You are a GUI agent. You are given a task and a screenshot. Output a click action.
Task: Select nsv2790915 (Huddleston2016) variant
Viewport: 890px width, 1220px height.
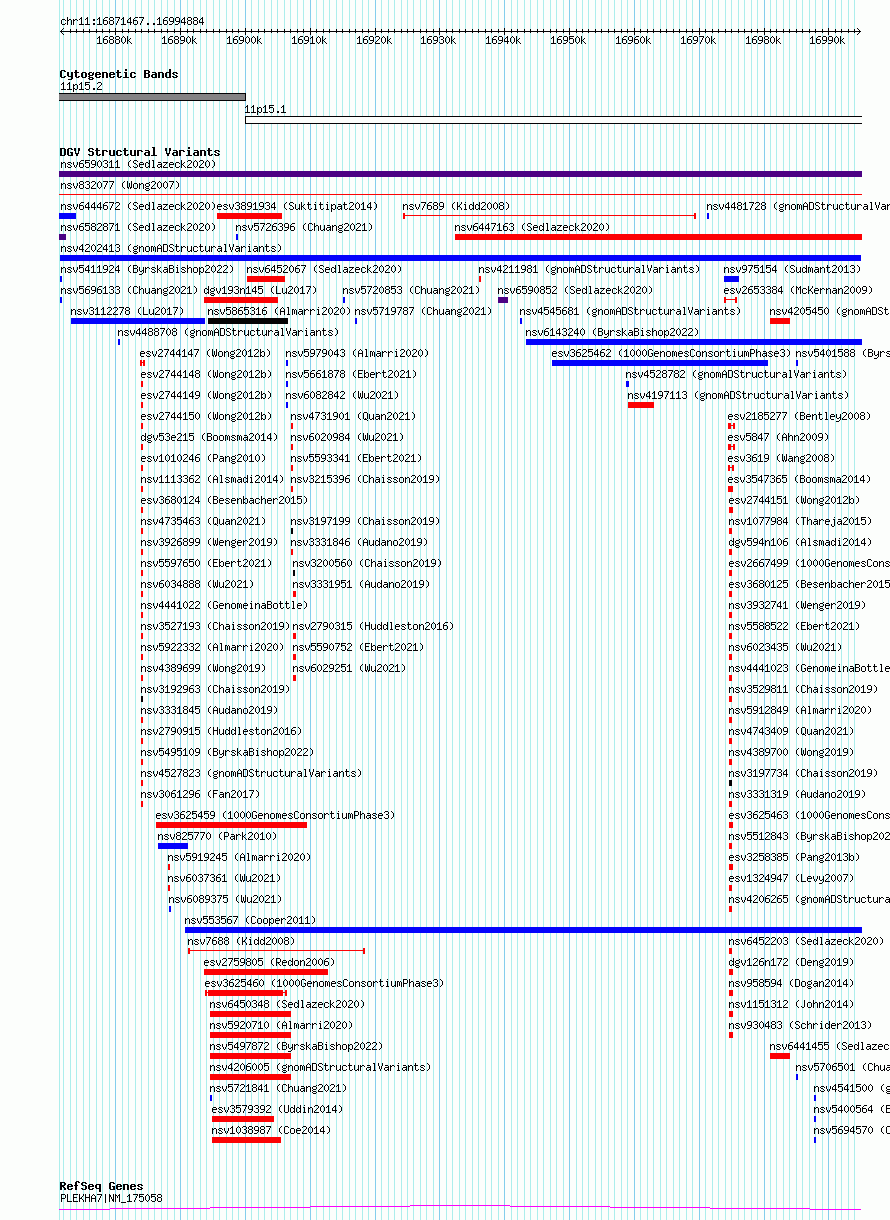pos(142,742)
